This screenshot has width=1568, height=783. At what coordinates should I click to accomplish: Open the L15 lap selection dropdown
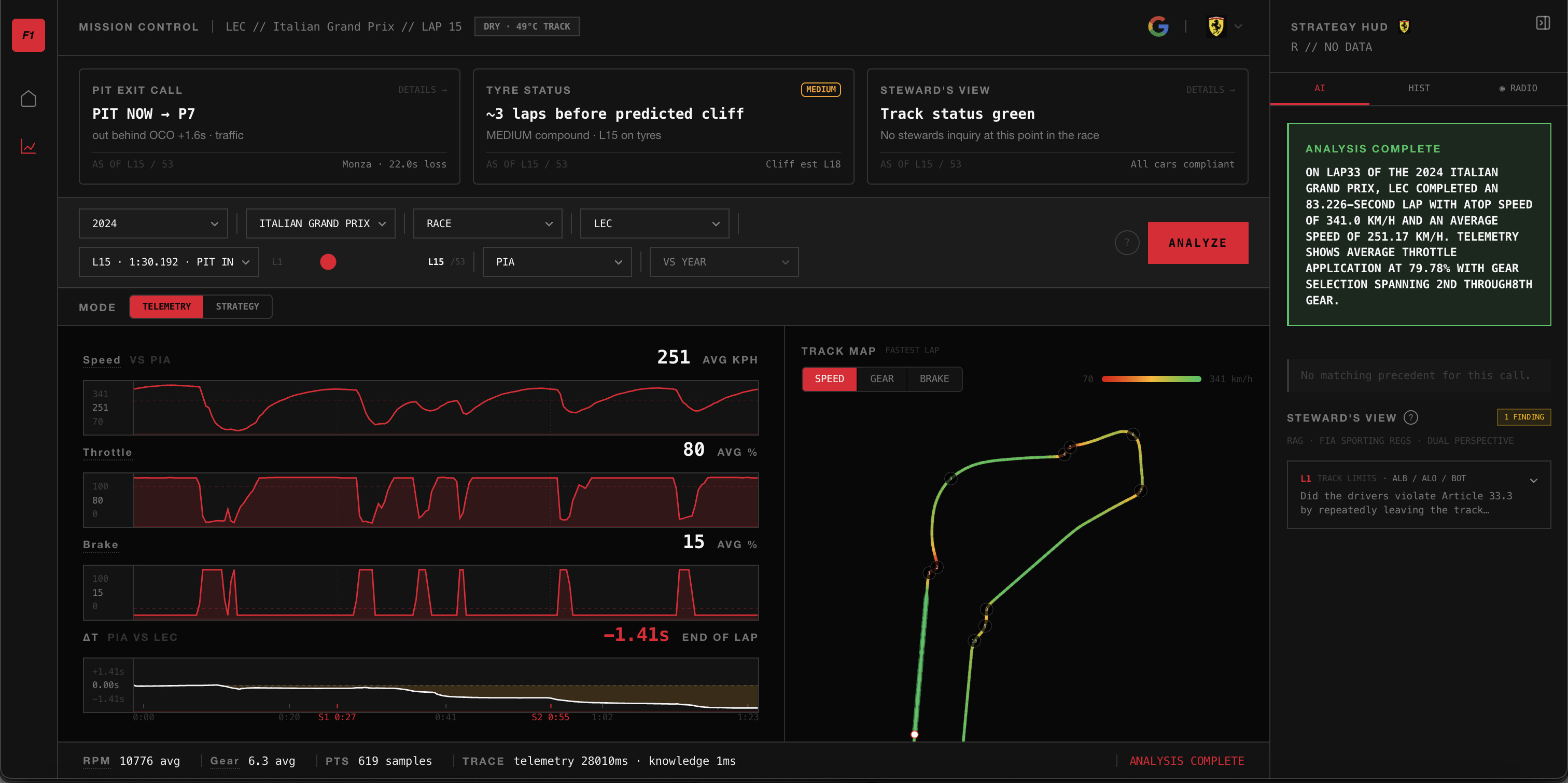pos(169,262)
